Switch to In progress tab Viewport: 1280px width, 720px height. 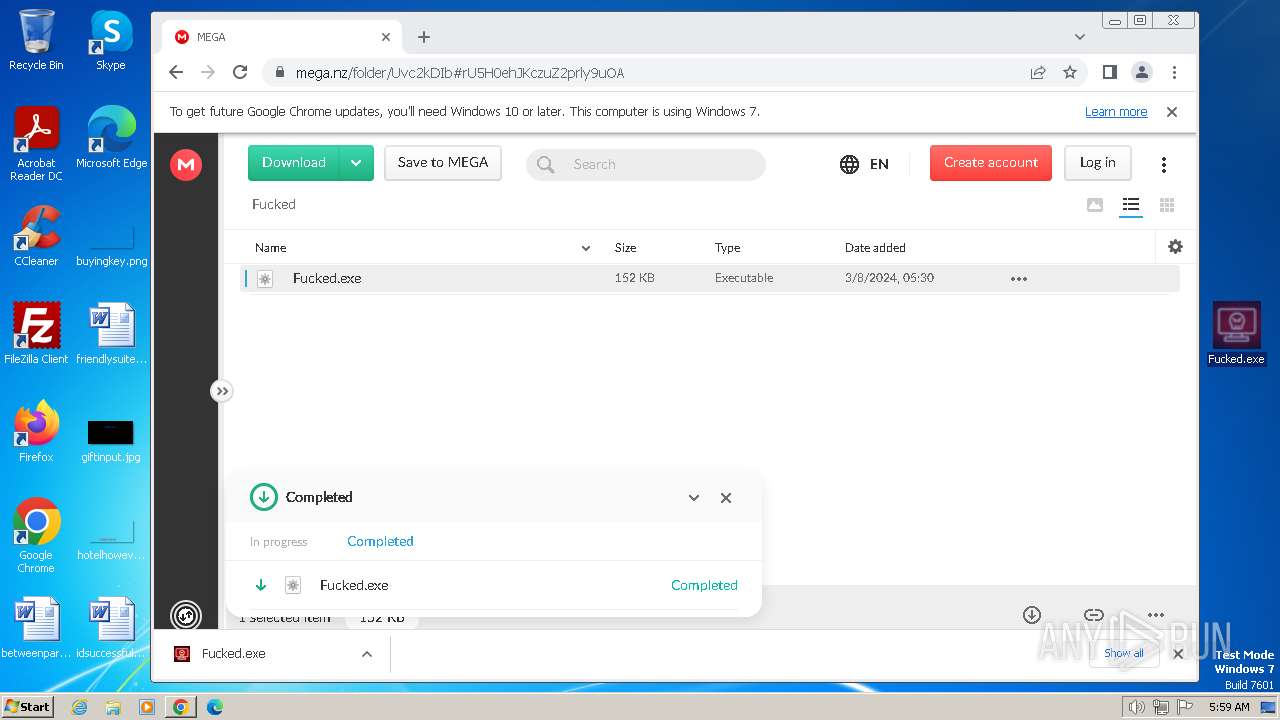coord(279,542)
